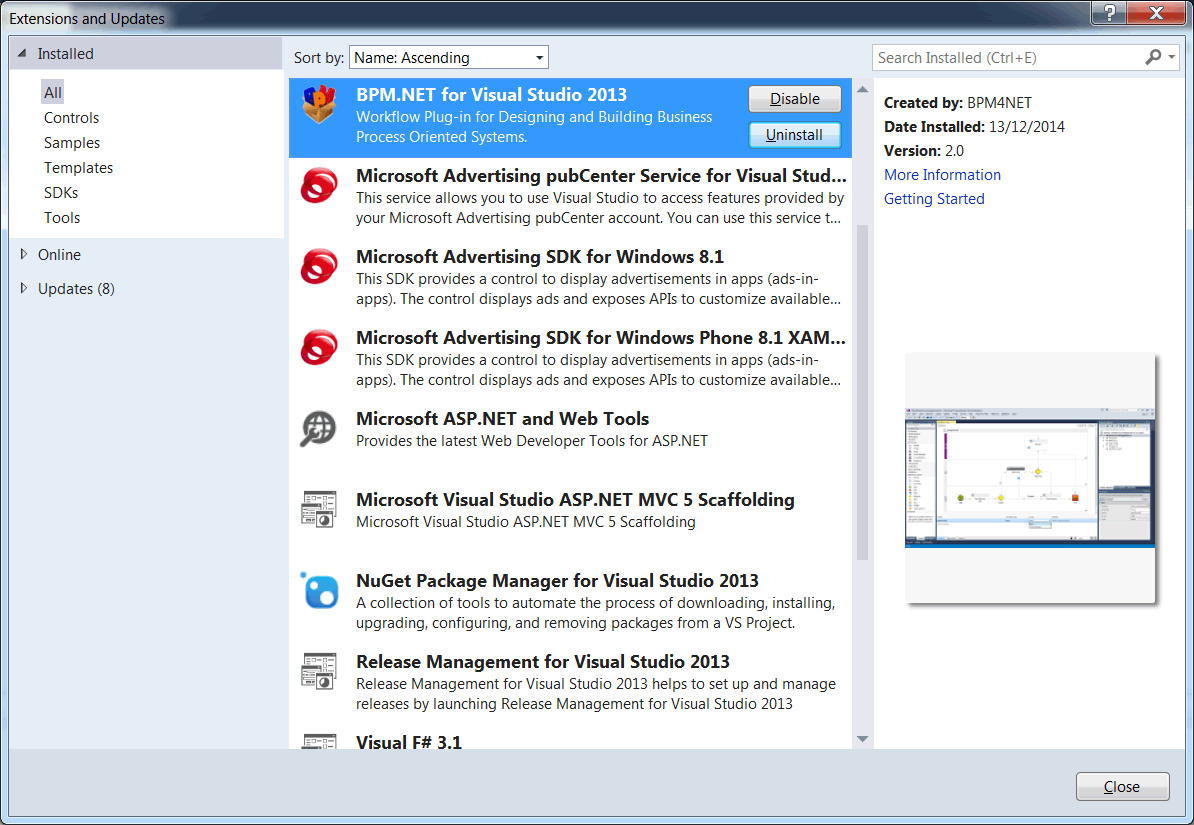
Task: Select Advertising SDK for Windows Phone 8.1 title
Action: pyautogui.click(x=601, y=337)
